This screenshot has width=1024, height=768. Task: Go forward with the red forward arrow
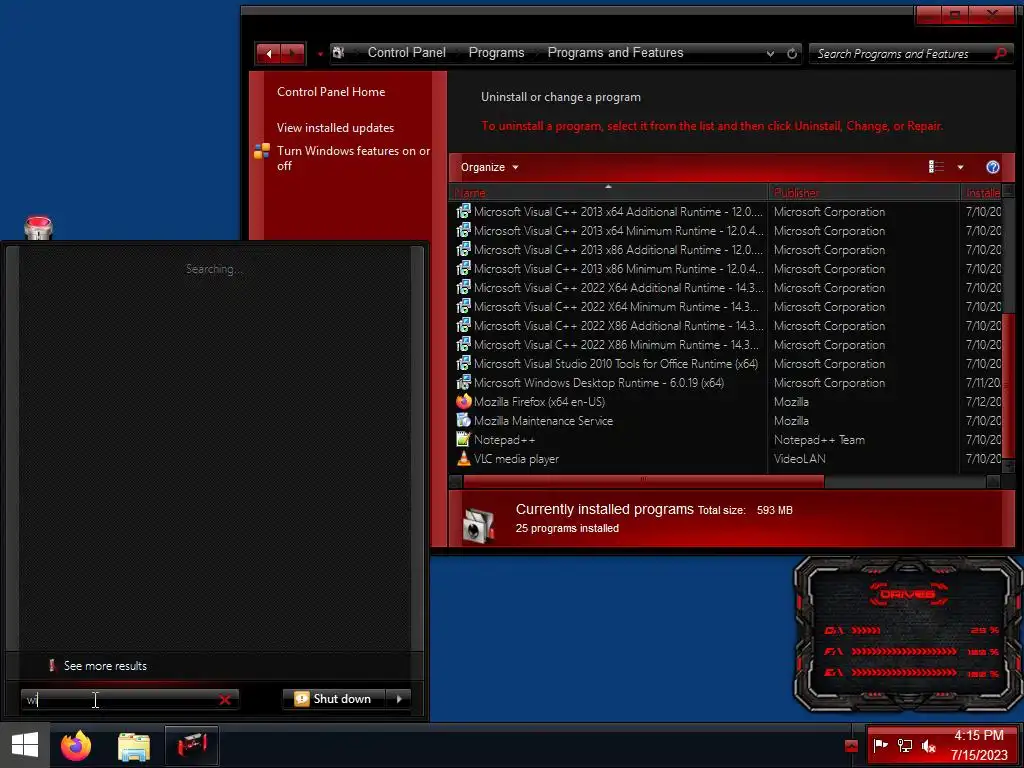click(x=293, y=54)
